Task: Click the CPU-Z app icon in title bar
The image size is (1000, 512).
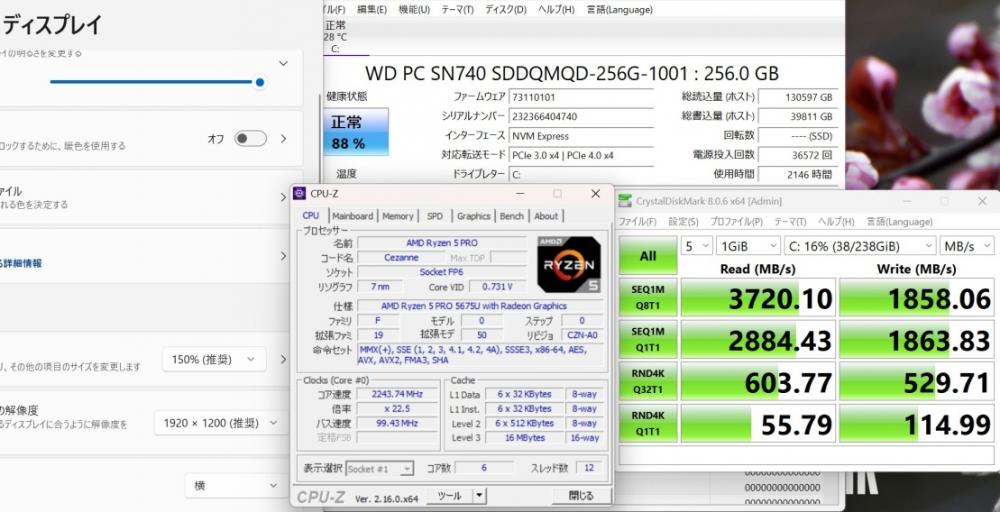Action: (299, 193)
